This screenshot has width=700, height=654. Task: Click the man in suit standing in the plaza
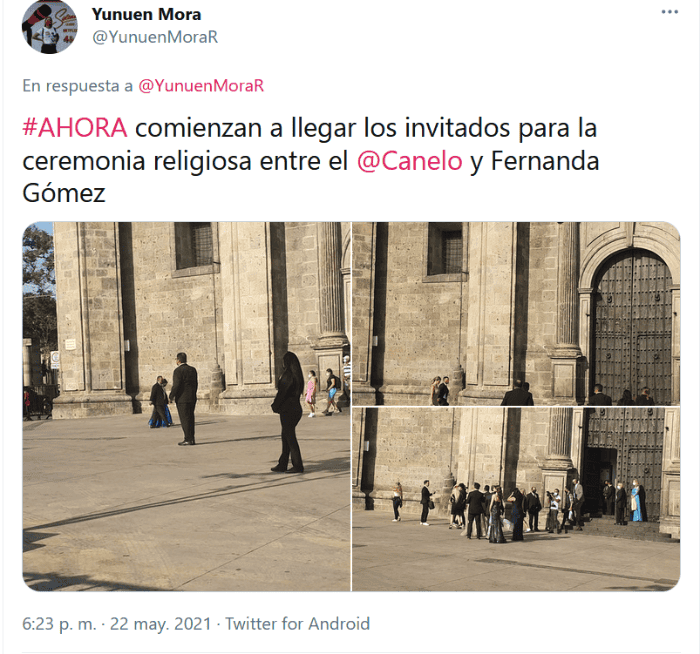pyautogui.click(x=184, y=398)
